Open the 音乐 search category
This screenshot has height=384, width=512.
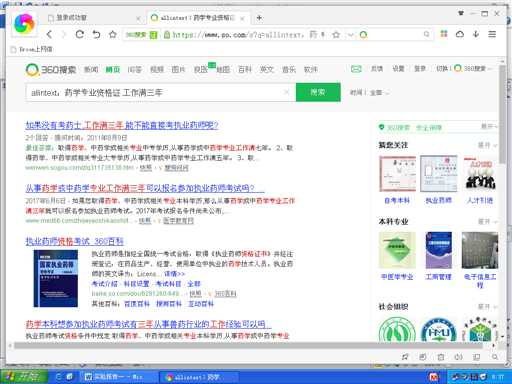coord(289,70)
